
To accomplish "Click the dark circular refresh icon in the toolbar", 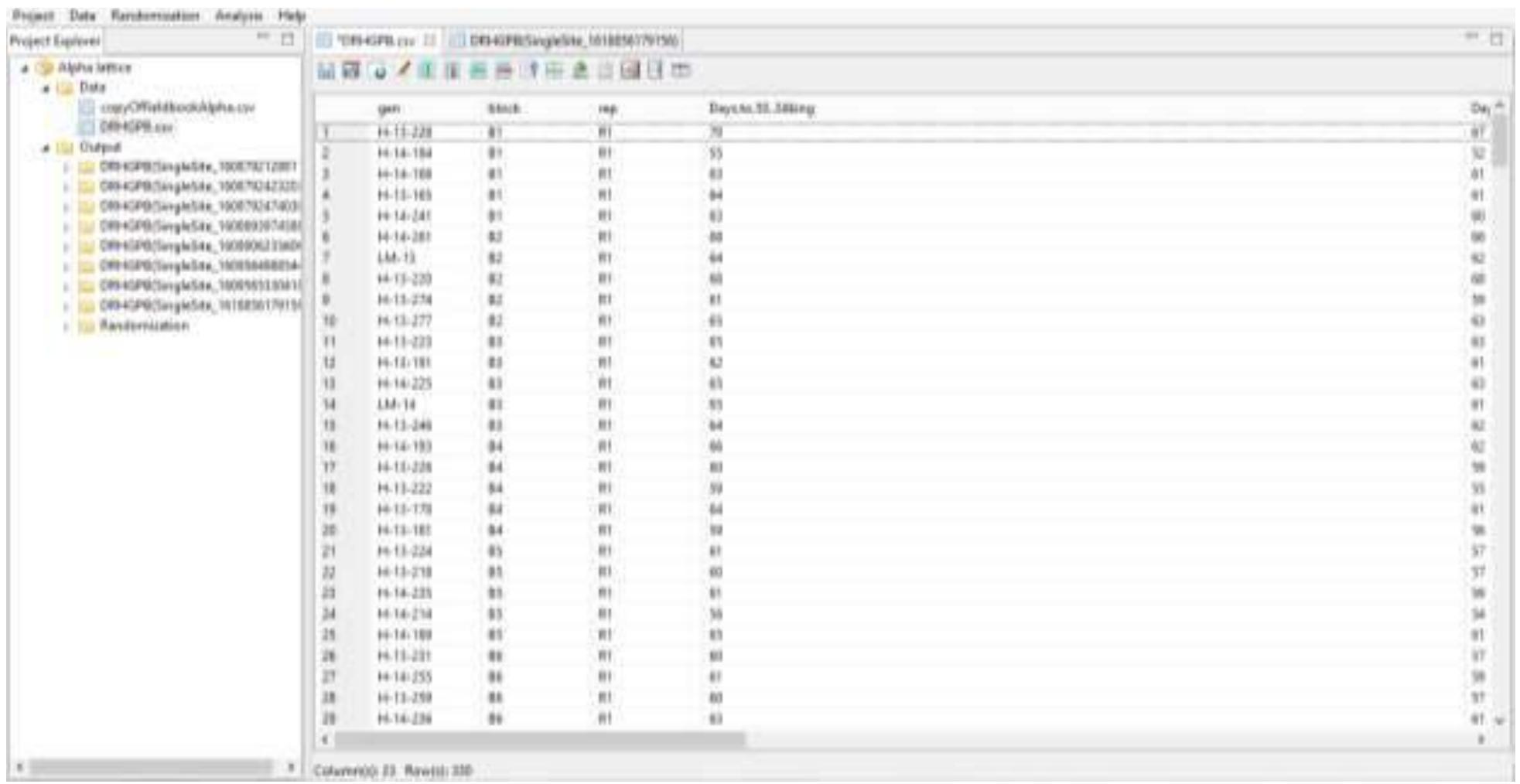I will tap(380, 73).
